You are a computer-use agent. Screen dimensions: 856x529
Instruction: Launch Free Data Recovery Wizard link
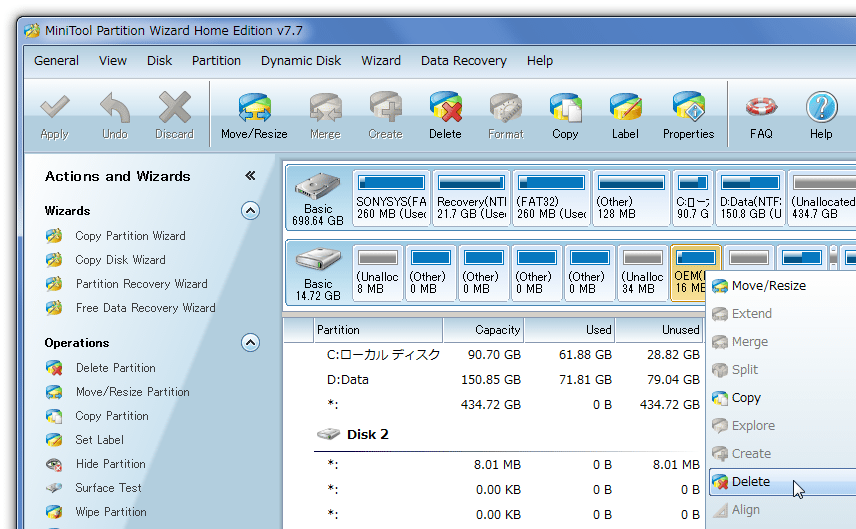click(145, 308)
